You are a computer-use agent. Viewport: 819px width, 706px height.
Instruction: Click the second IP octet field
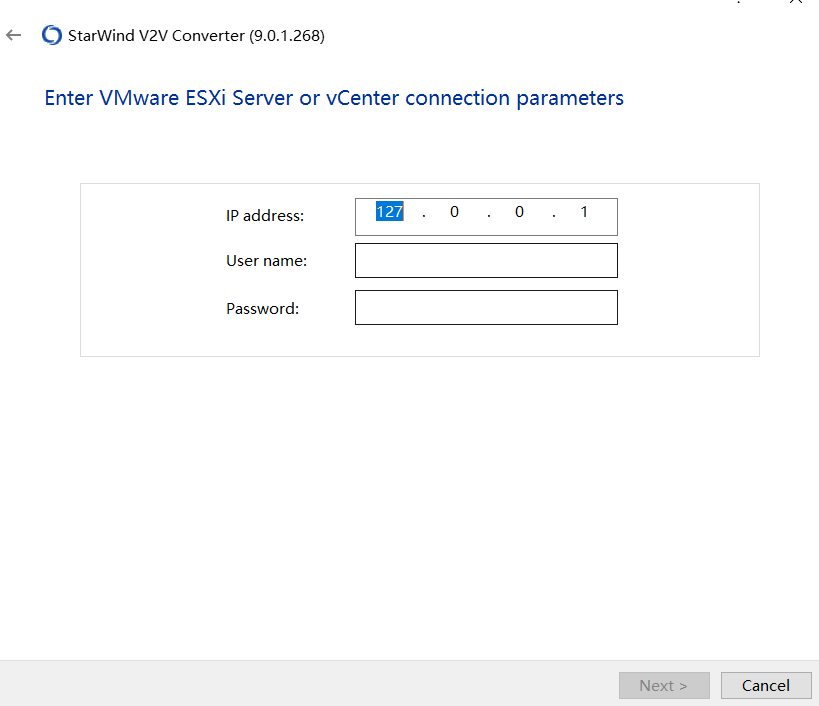(454, 212)
